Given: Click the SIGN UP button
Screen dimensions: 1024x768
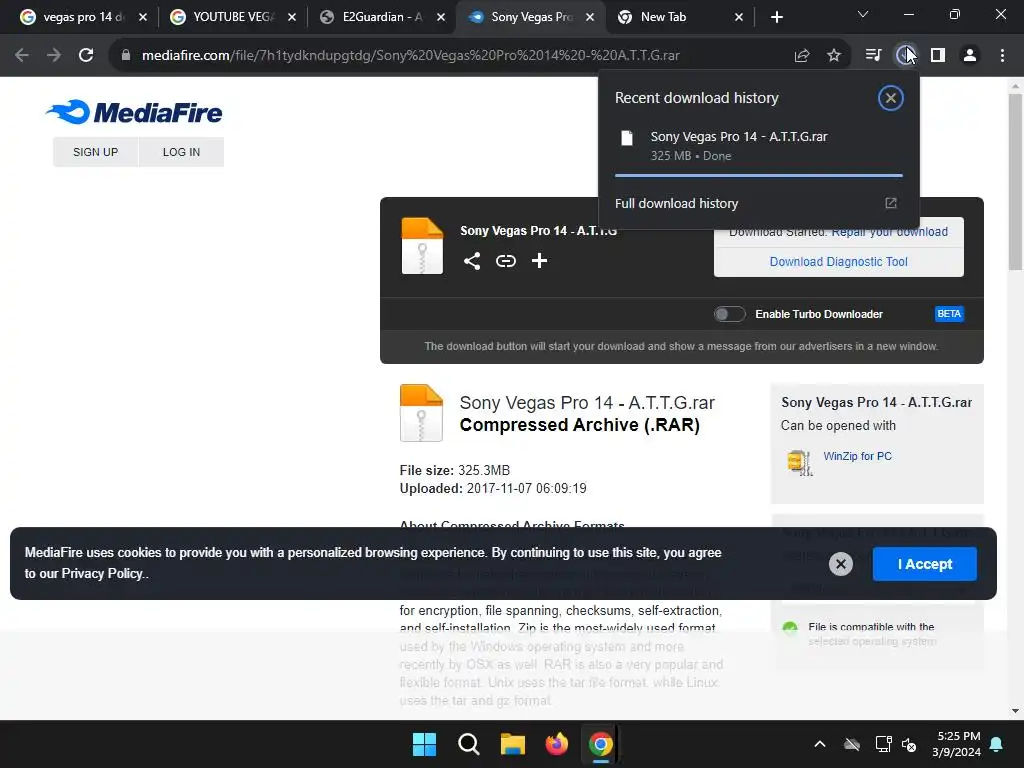Looking at the screenshot, I should pyautogui.click(x=95, y=152).
